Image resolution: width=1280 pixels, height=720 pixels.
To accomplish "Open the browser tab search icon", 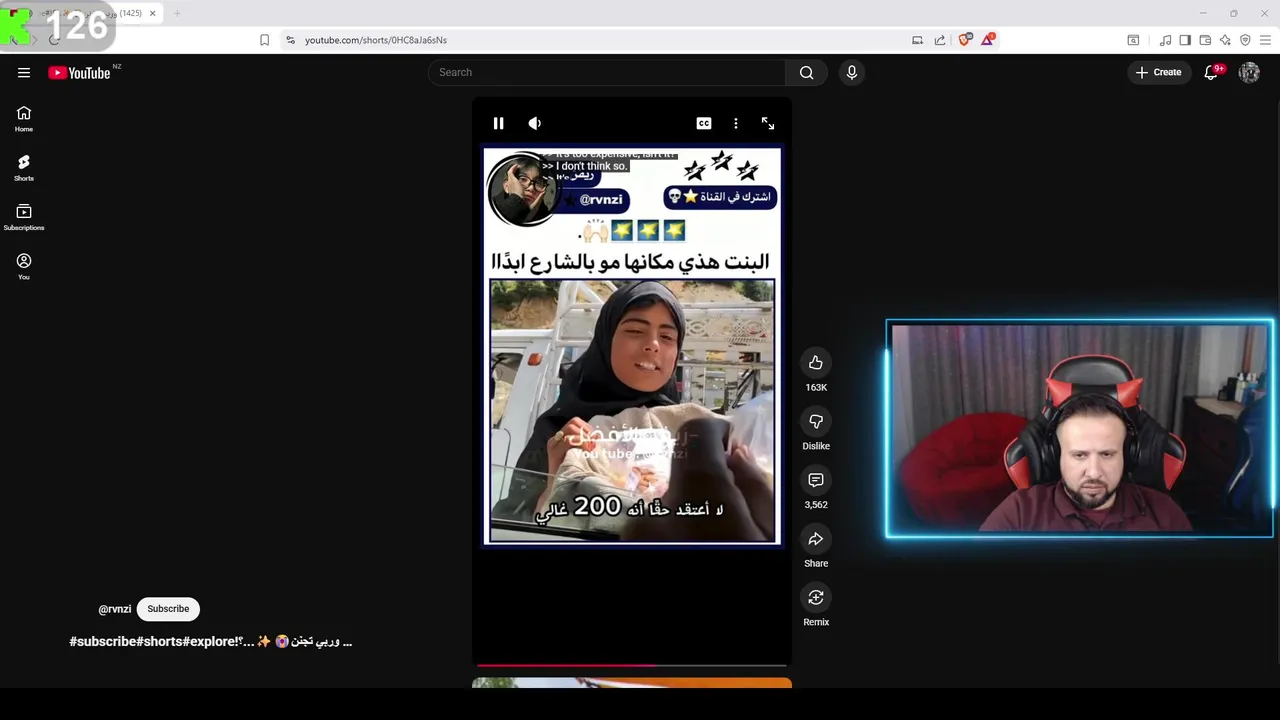I will (1133, 40).
